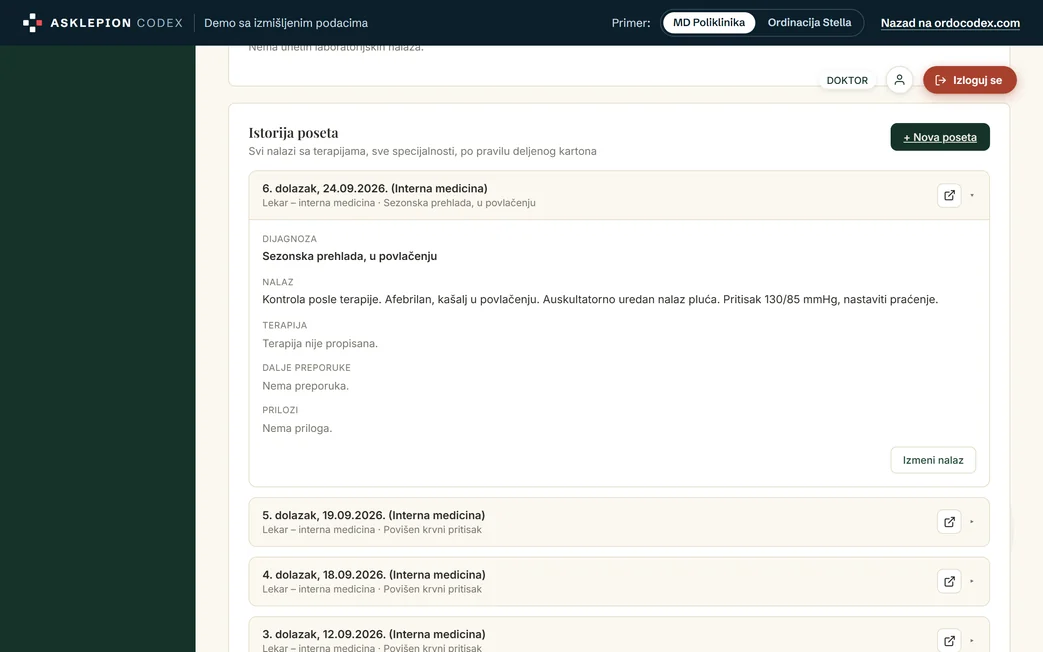
Task: Click the DALJE PREPORUKE field label
Action: [306, 367]
